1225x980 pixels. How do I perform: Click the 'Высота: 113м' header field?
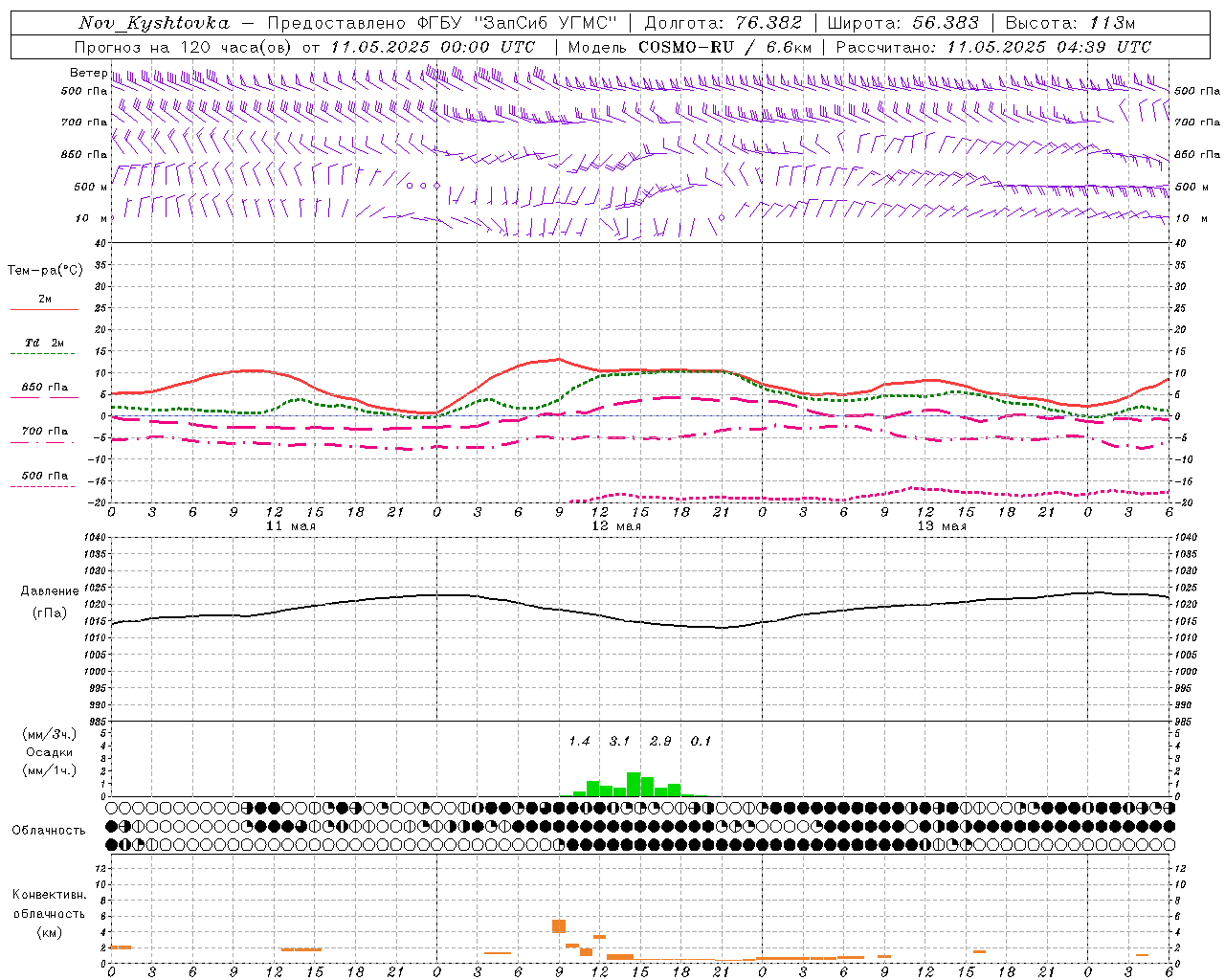pyautogui.click(x=1071, y=23)
